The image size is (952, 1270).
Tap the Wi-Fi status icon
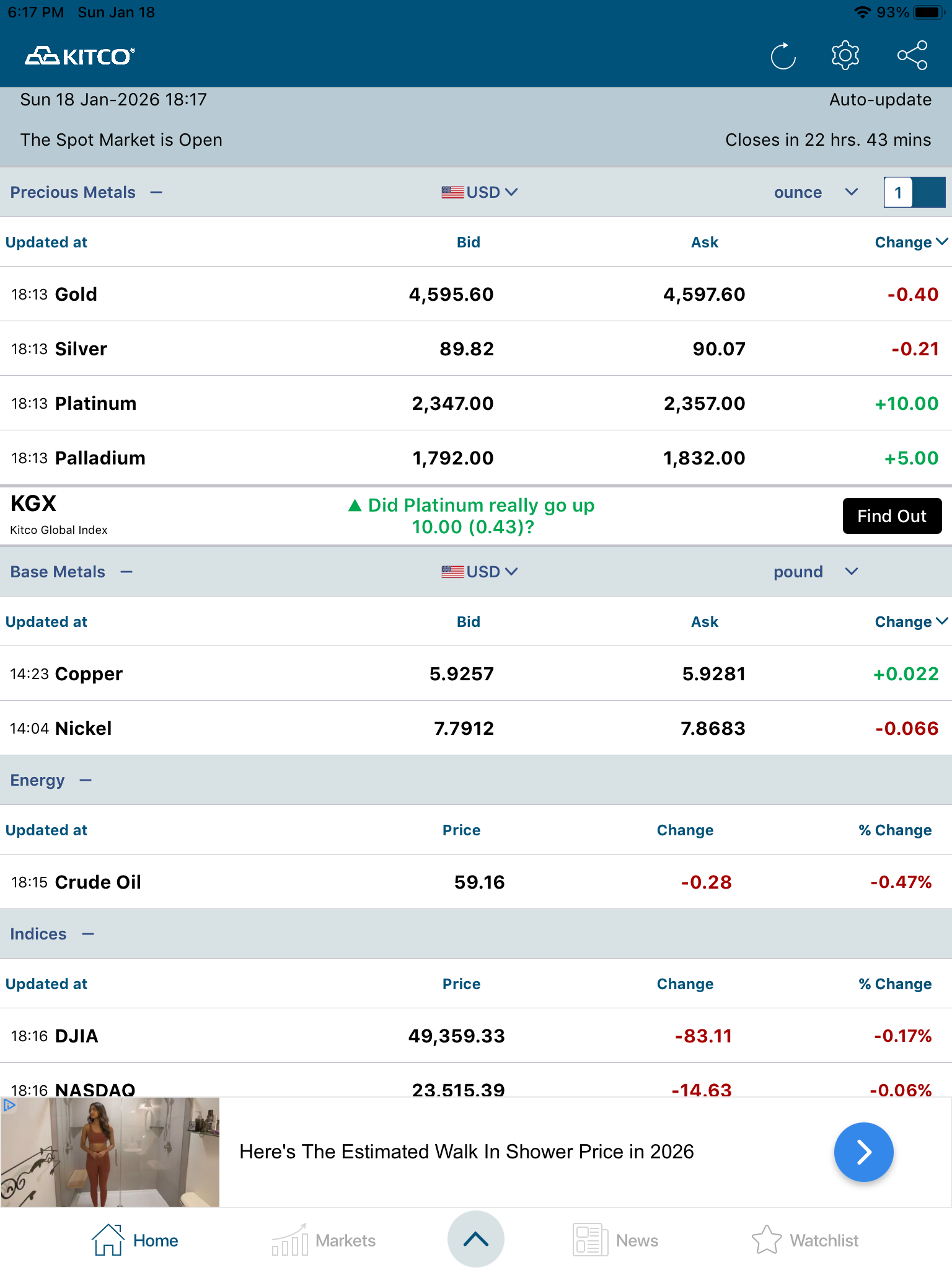coord(862,12)
